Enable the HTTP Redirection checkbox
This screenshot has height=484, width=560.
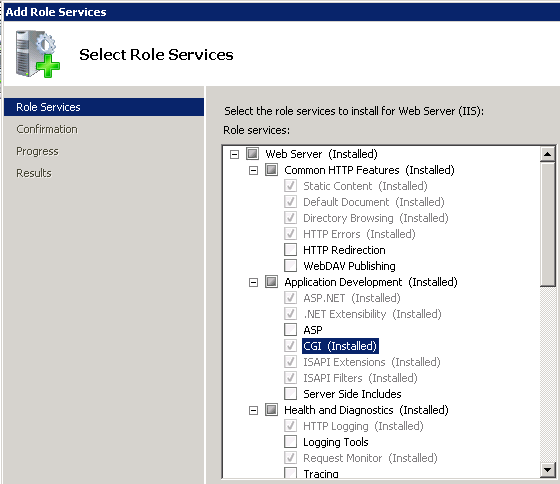pos(290,250)
